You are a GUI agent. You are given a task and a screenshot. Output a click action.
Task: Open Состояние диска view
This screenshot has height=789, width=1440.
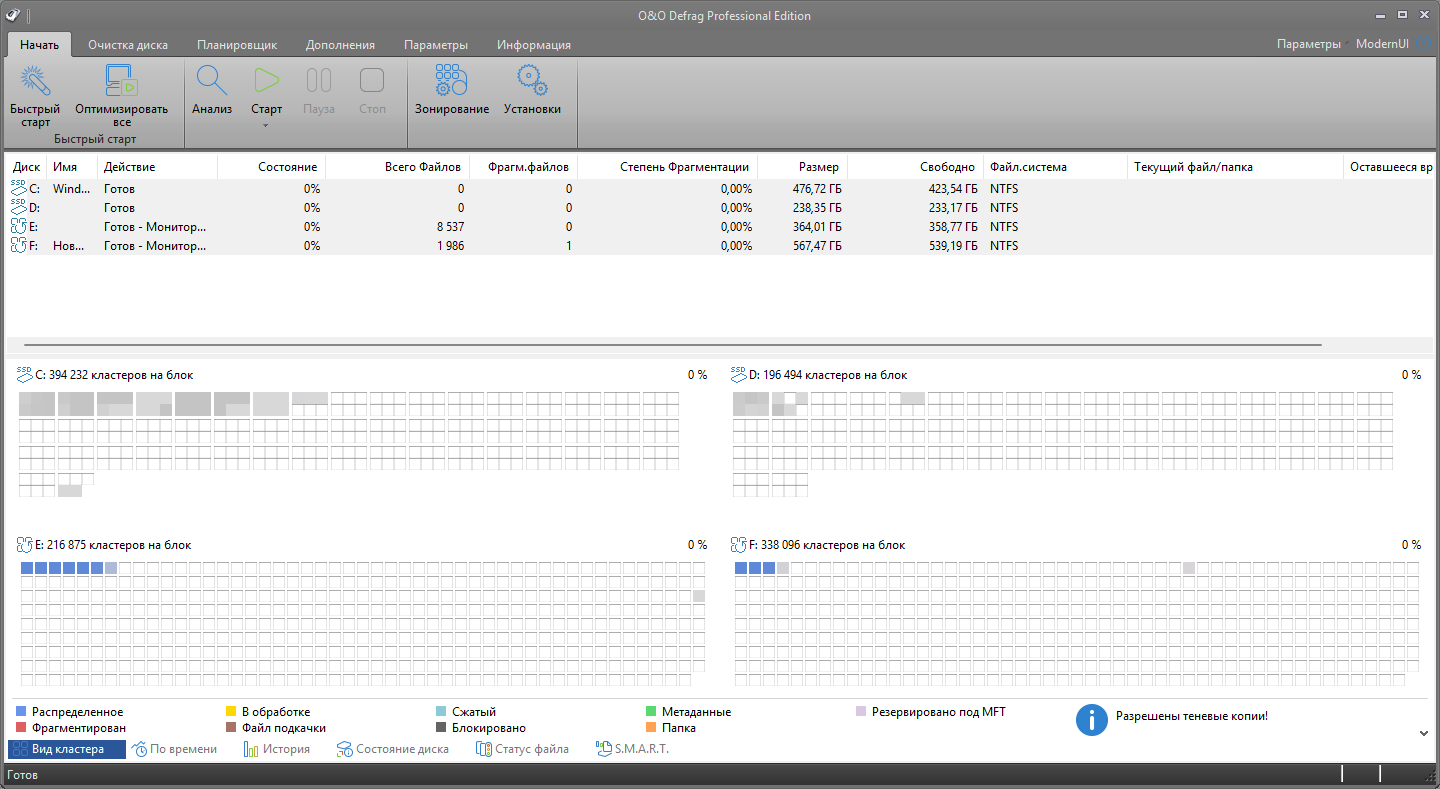[x=393, y=749]
